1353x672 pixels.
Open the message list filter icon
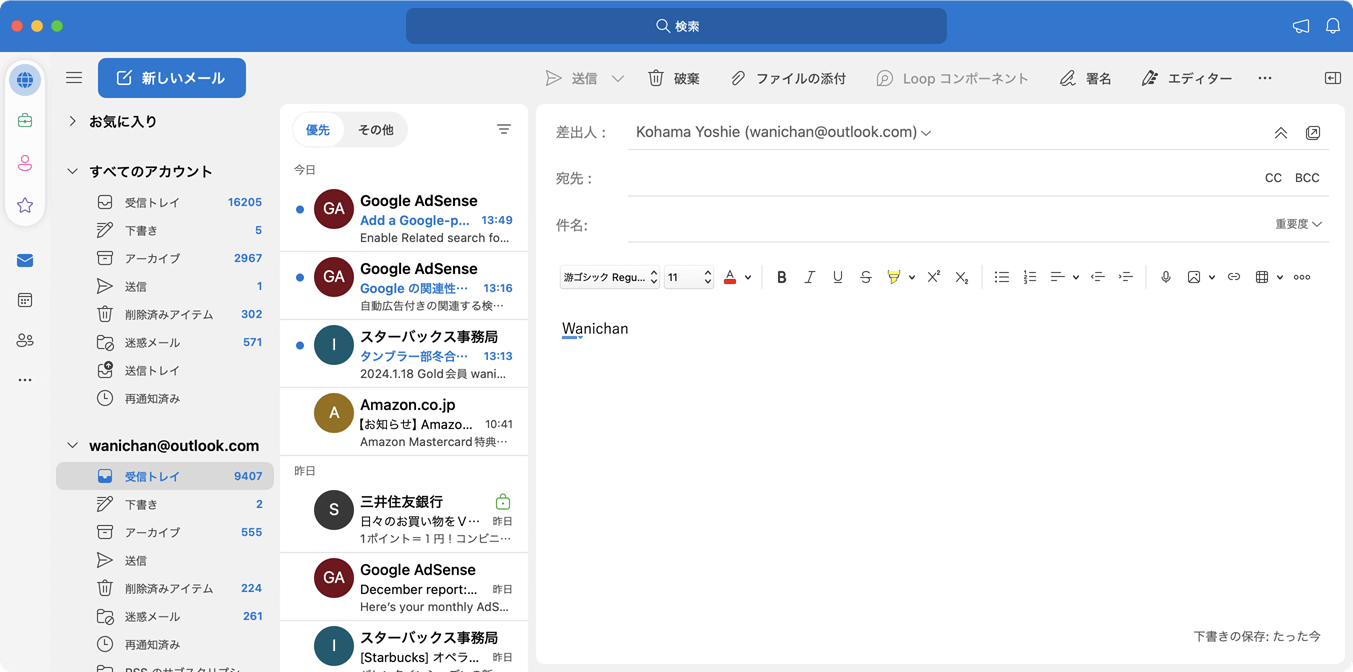tap(504, 129)
